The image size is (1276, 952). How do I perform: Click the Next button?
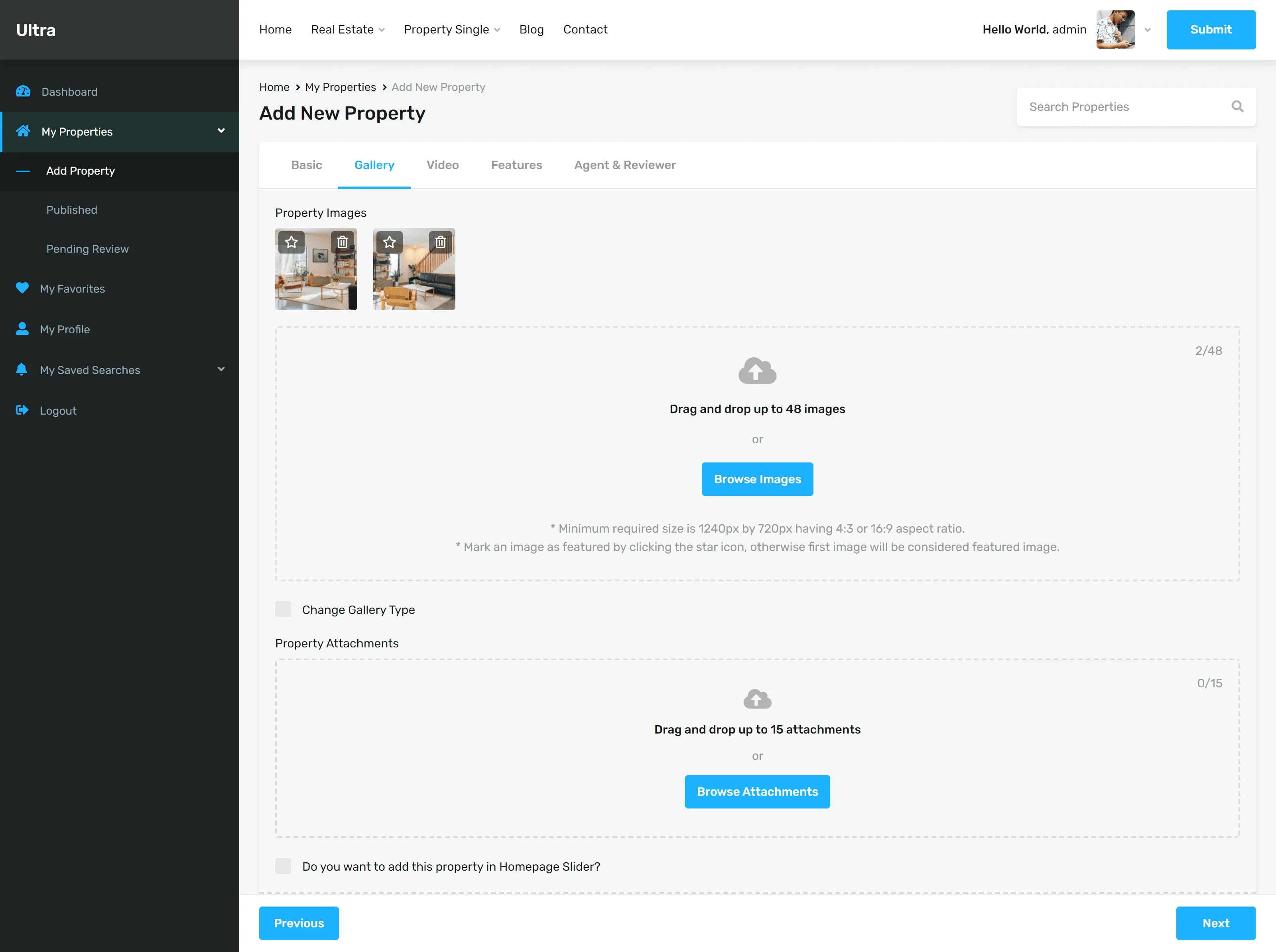1215,923
